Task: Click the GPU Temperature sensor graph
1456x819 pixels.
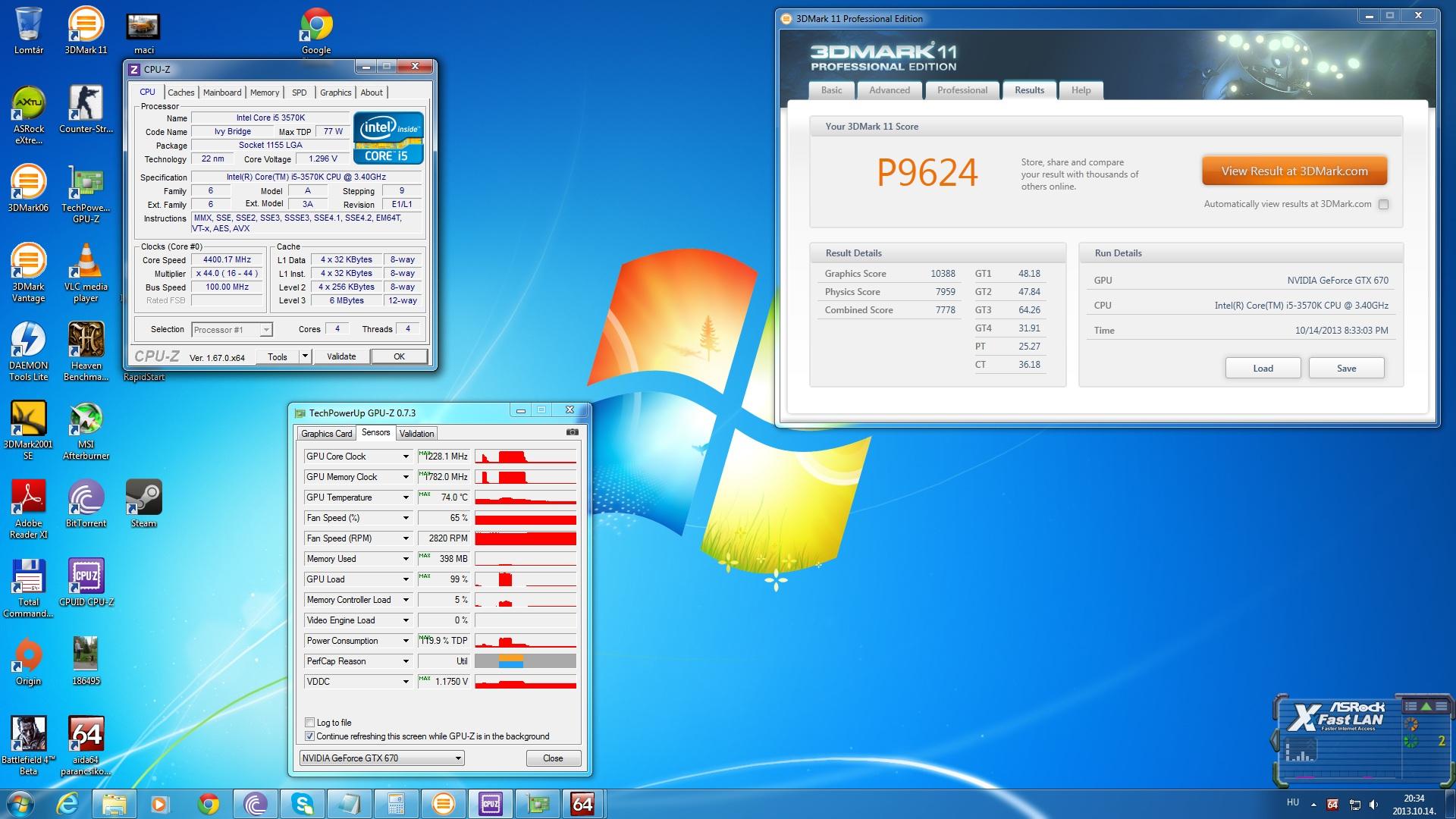Action: click(525, 497)
